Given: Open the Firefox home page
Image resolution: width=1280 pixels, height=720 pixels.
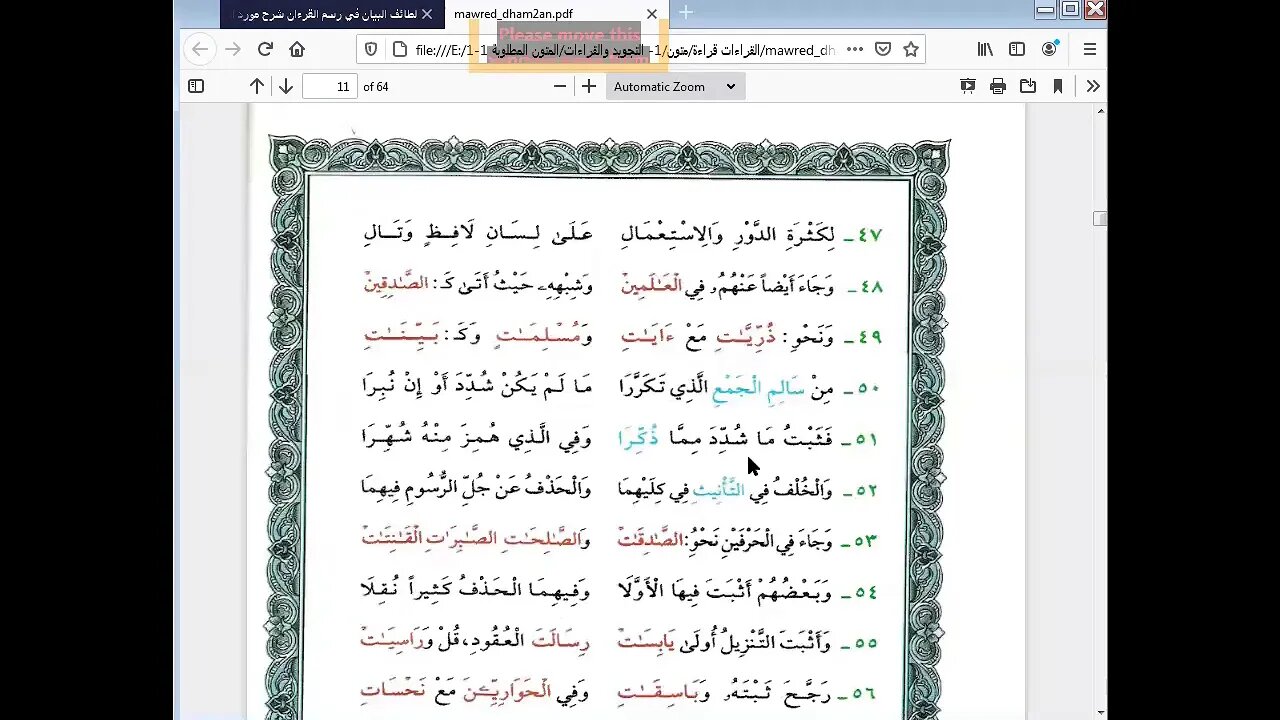Looking at the screenshot, I should tap(297, 49).
